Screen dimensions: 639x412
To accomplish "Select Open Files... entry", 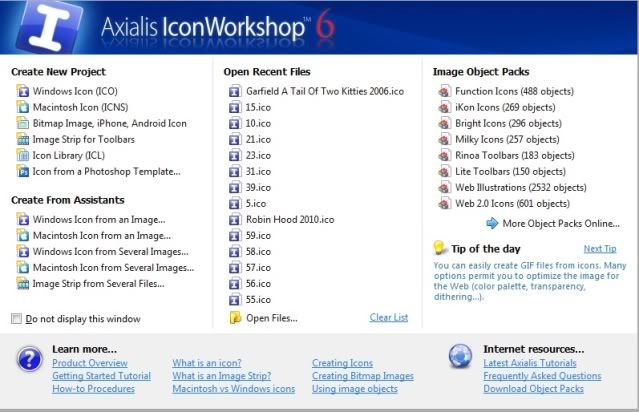I will point(271,318).
